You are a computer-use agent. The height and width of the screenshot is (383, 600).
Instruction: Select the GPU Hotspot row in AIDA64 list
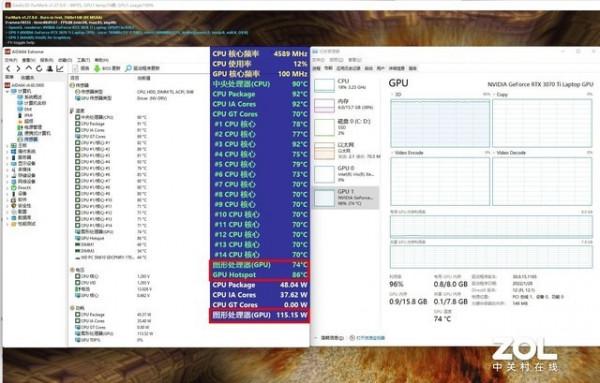coord(111,238)
